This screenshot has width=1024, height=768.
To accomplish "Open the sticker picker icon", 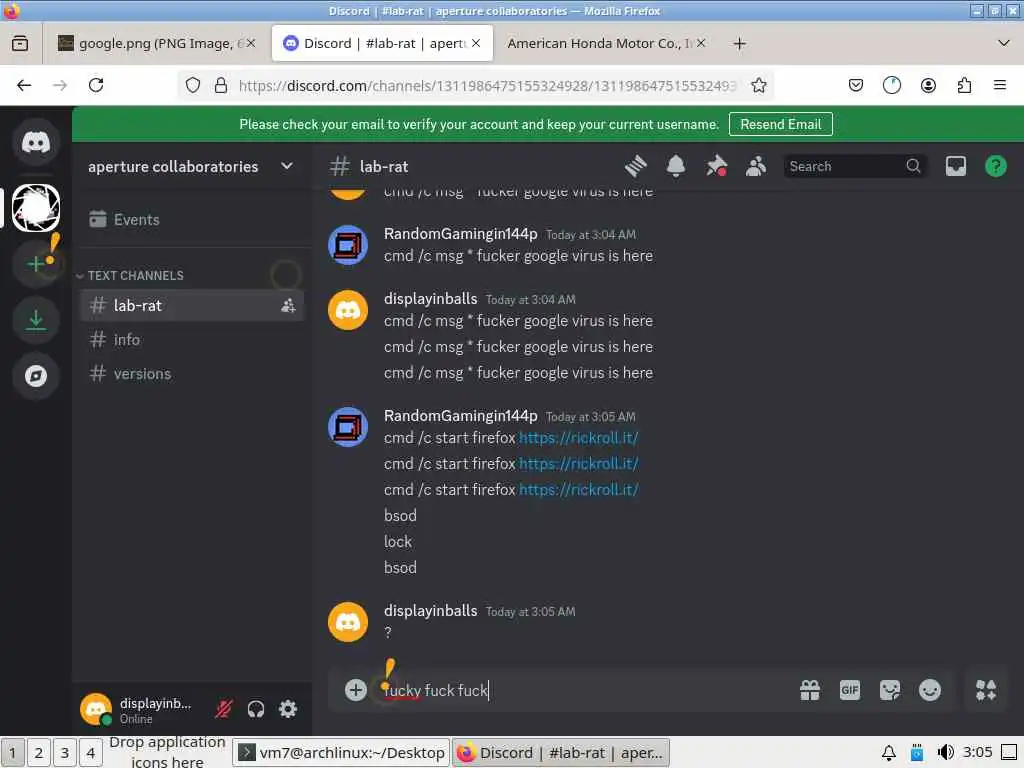I will pyautogui.click(x=889, y=690).
